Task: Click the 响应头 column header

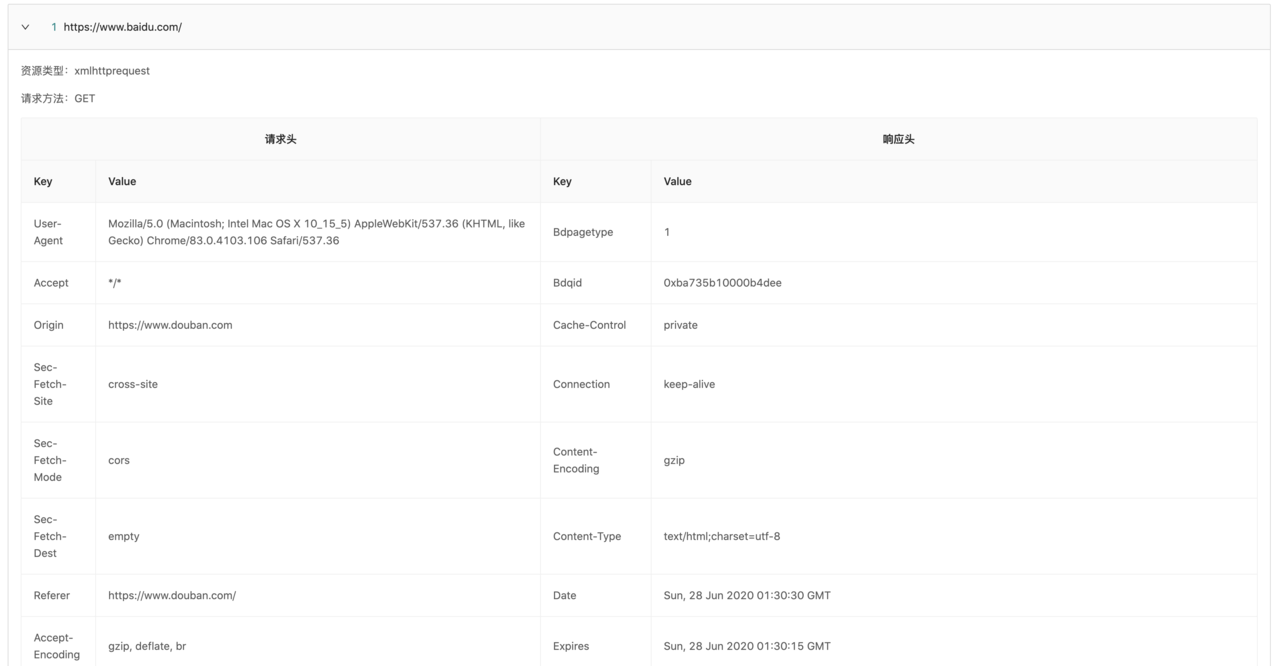Action: click(899, 139)
